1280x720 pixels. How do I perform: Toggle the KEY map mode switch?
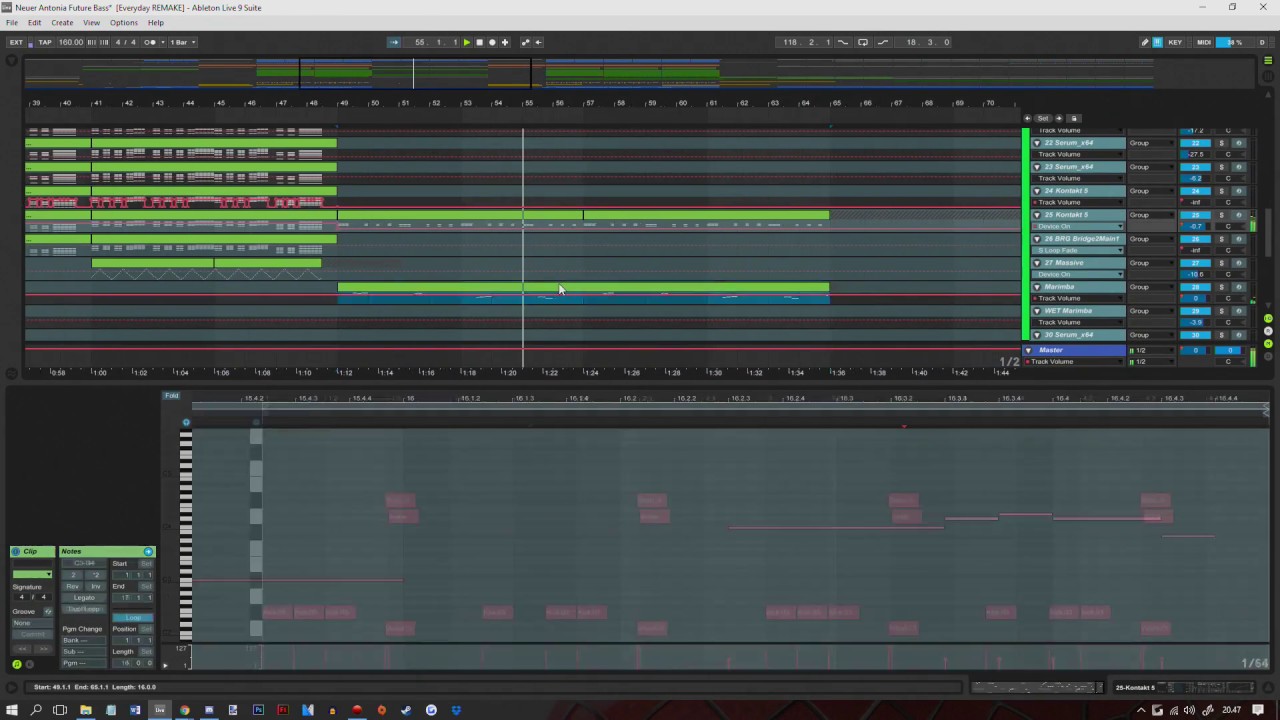pyautogui.click(x=1175, y=42)
